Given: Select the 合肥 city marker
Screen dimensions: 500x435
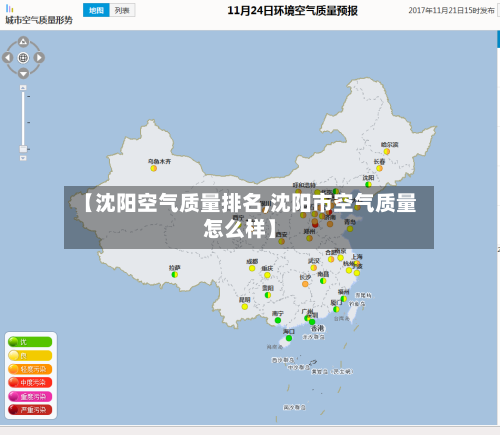Looking at the screenshot, I should [331, 259].
